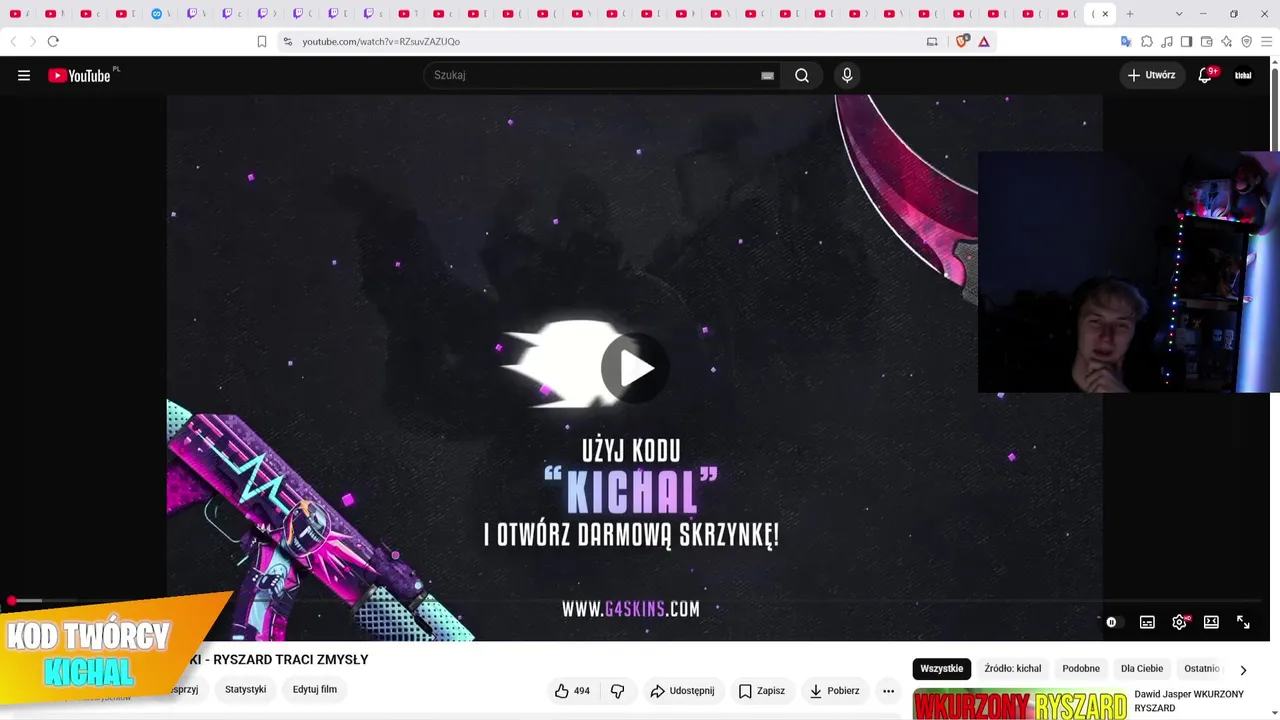
Task: Click the Udostępnij share button
Action: coord(682,691)
